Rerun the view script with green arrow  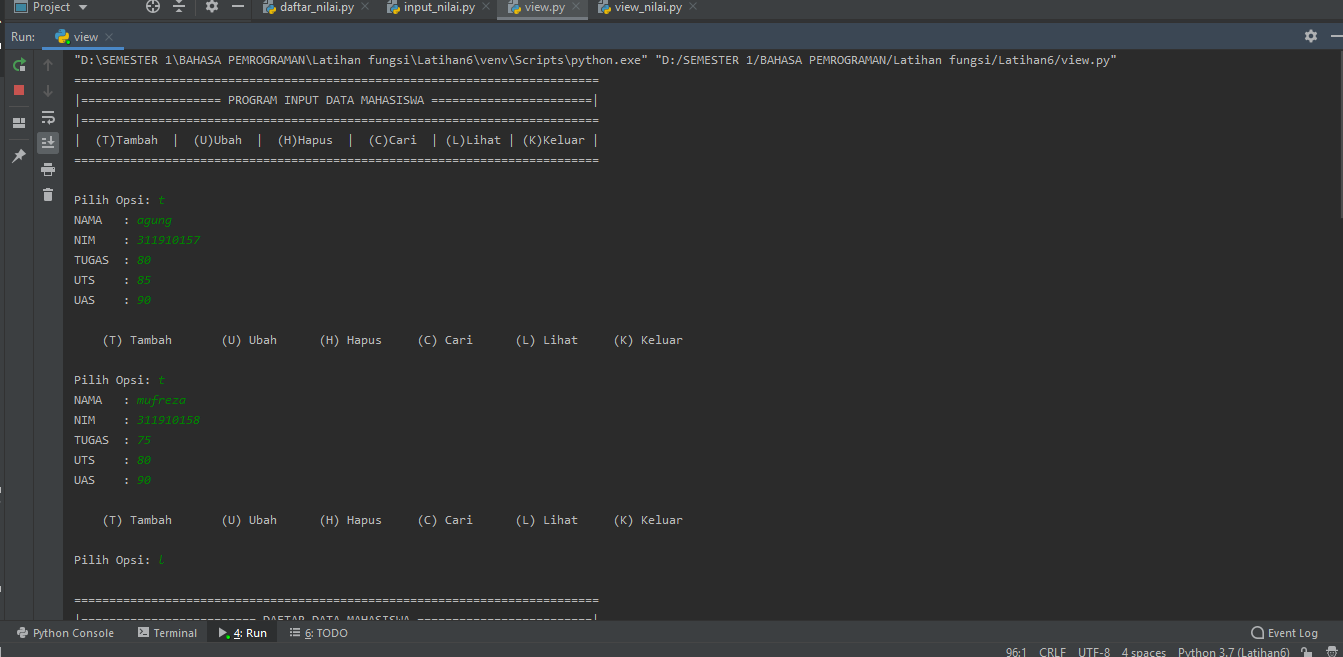click(18, 64)
